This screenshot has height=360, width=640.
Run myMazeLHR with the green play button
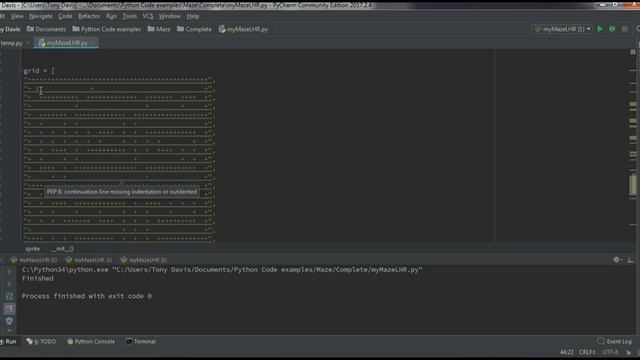pos(600,29)
